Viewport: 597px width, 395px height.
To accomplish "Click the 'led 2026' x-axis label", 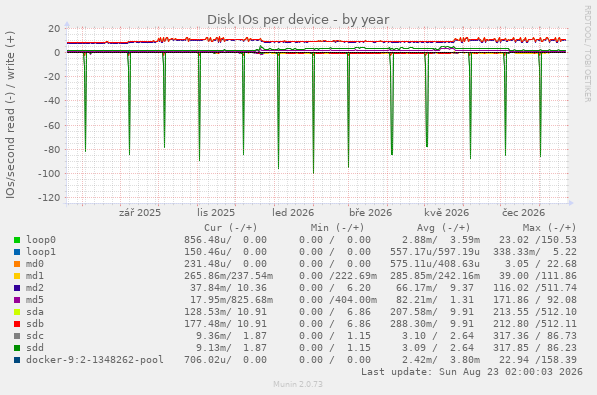I will pyautogui.click(x=293, y=213).
